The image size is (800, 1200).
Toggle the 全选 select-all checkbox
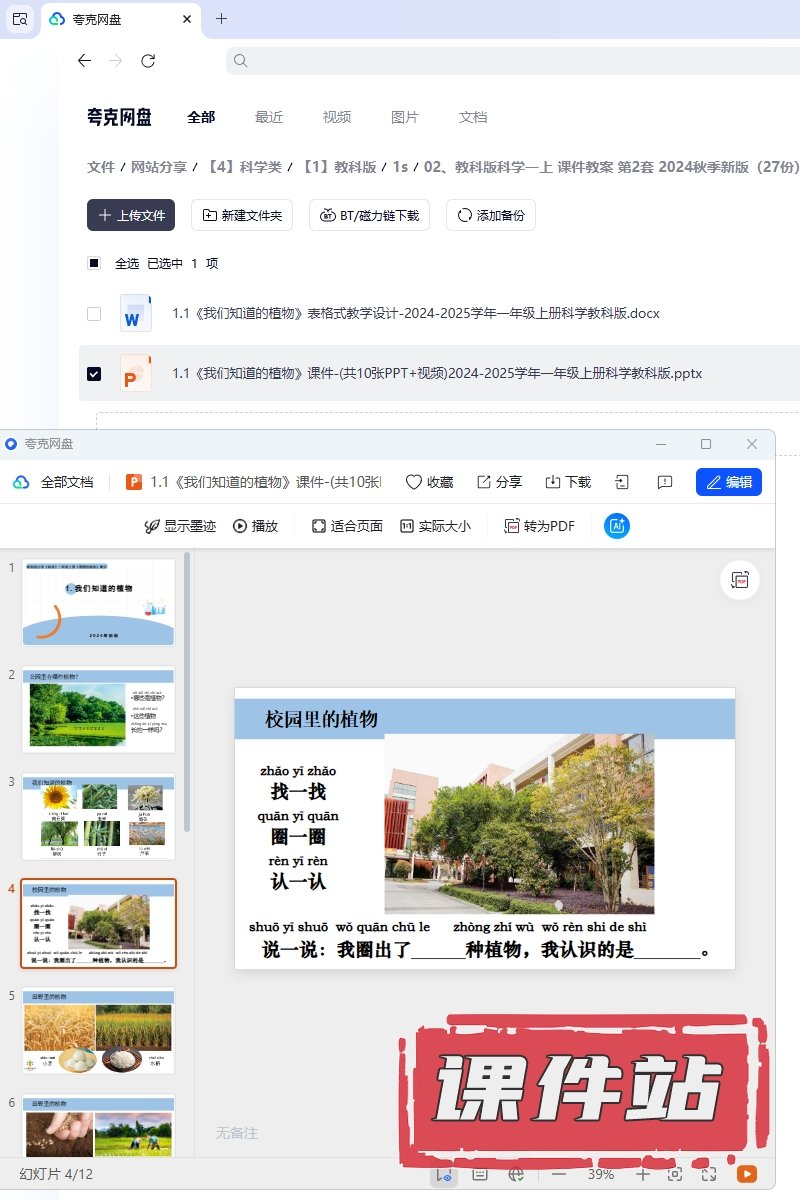coord(94,264)
